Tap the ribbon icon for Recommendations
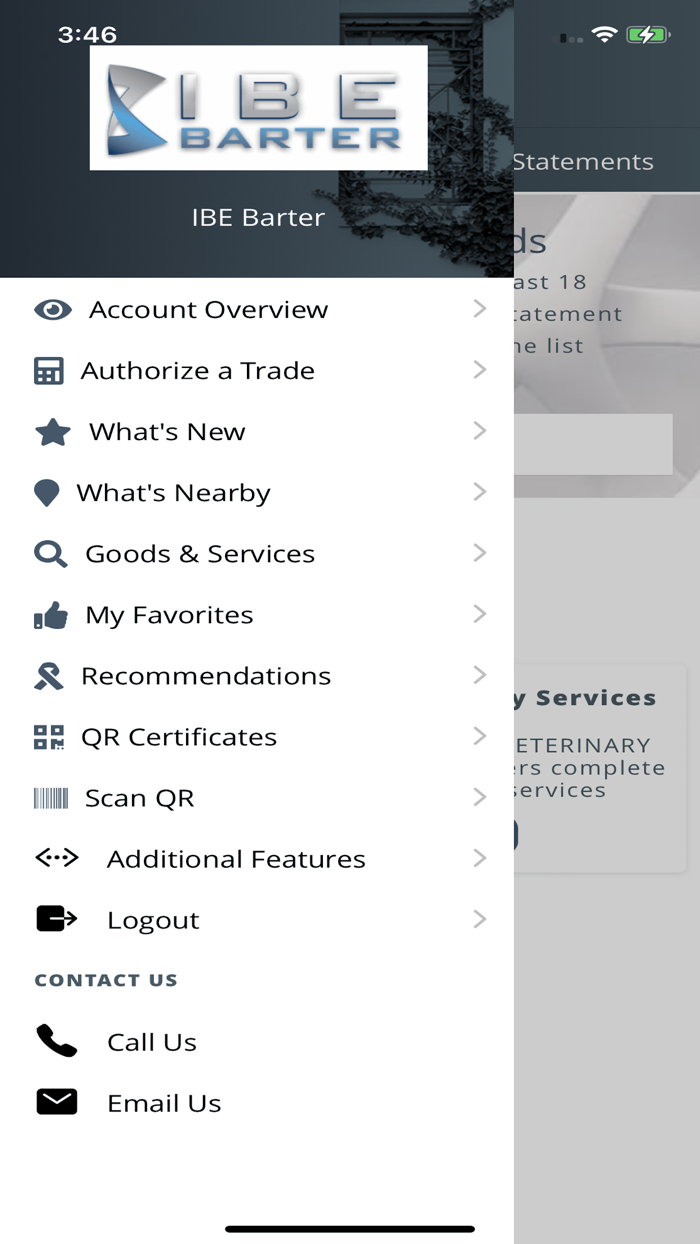The height and width of the screenshot is (1244, 700). 48,676
